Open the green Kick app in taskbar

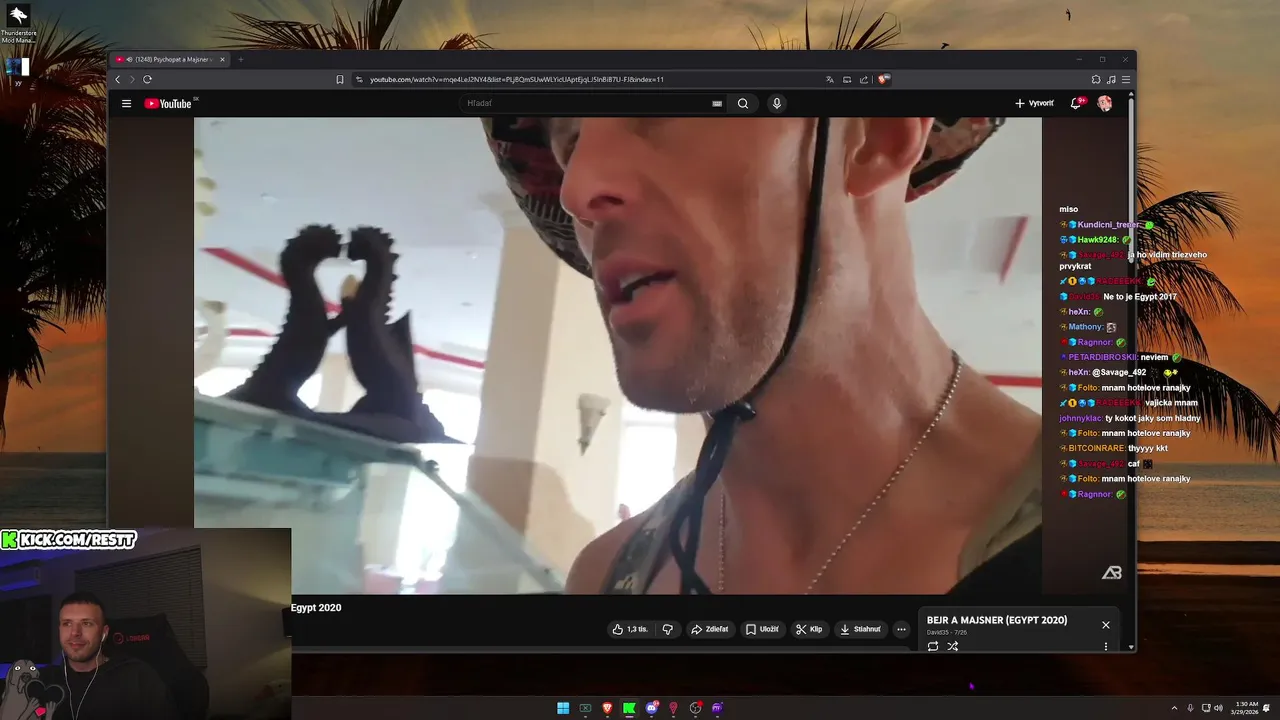(x=629, y=708)
